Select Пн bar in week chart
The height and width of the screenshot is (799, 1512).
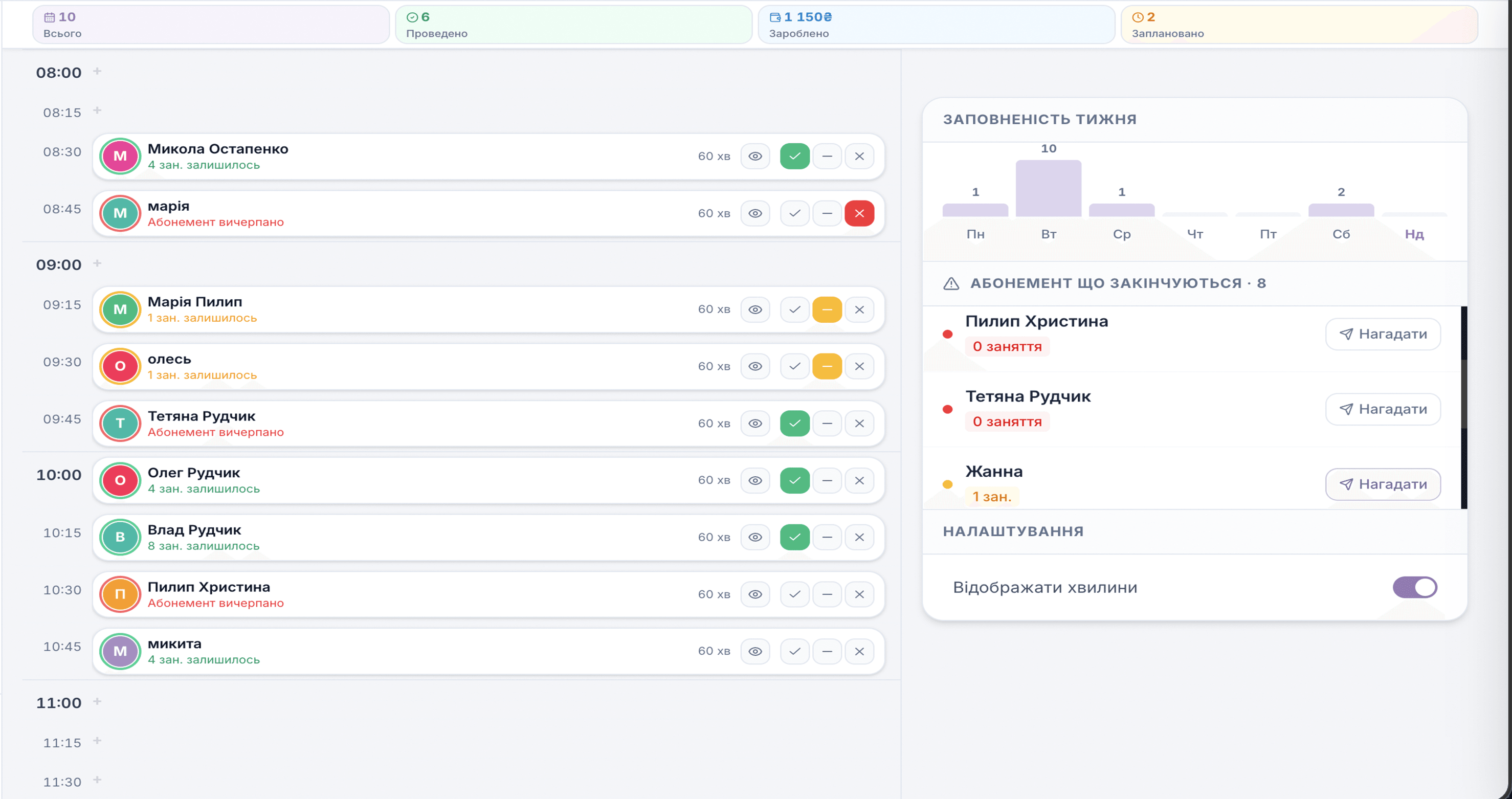[x=975, y=210]
